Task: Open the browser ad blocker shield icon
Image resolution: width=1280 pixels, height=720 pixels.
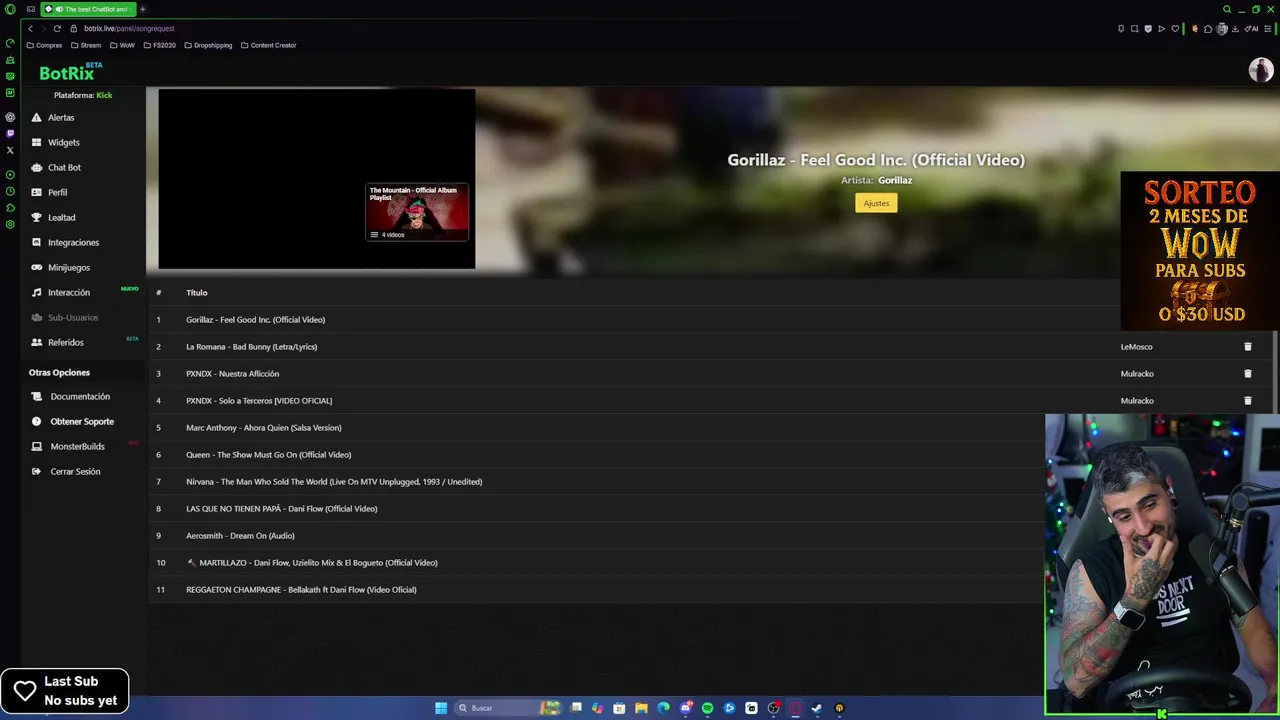Action: click(x=1148, y=28)
